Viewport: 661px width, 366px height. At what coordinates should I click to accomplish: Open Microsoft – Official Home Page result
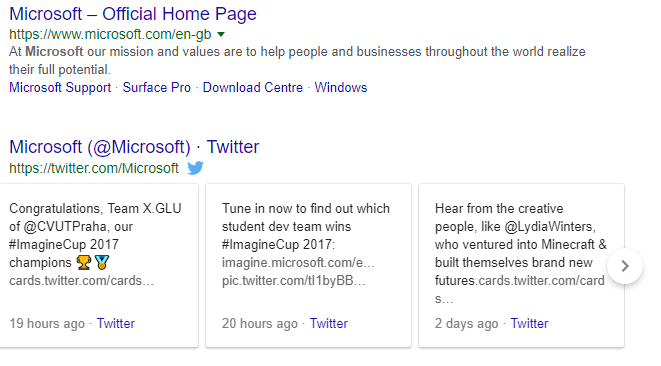coord(133,14)
